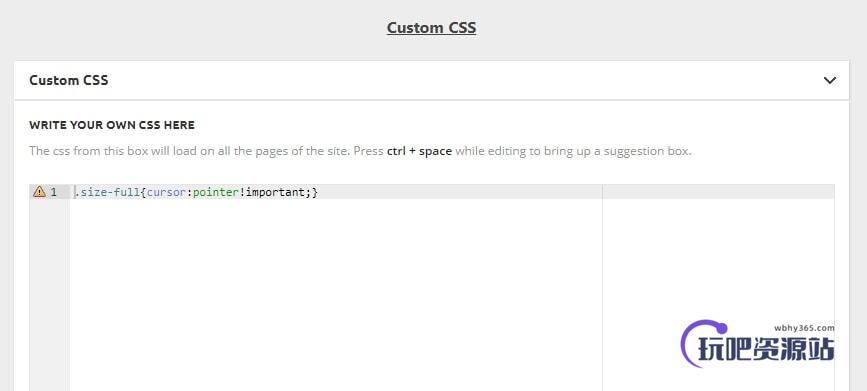Click the Custom CSS panel header label
Screen dimensions: 867x391
click(x=69, y=80)
